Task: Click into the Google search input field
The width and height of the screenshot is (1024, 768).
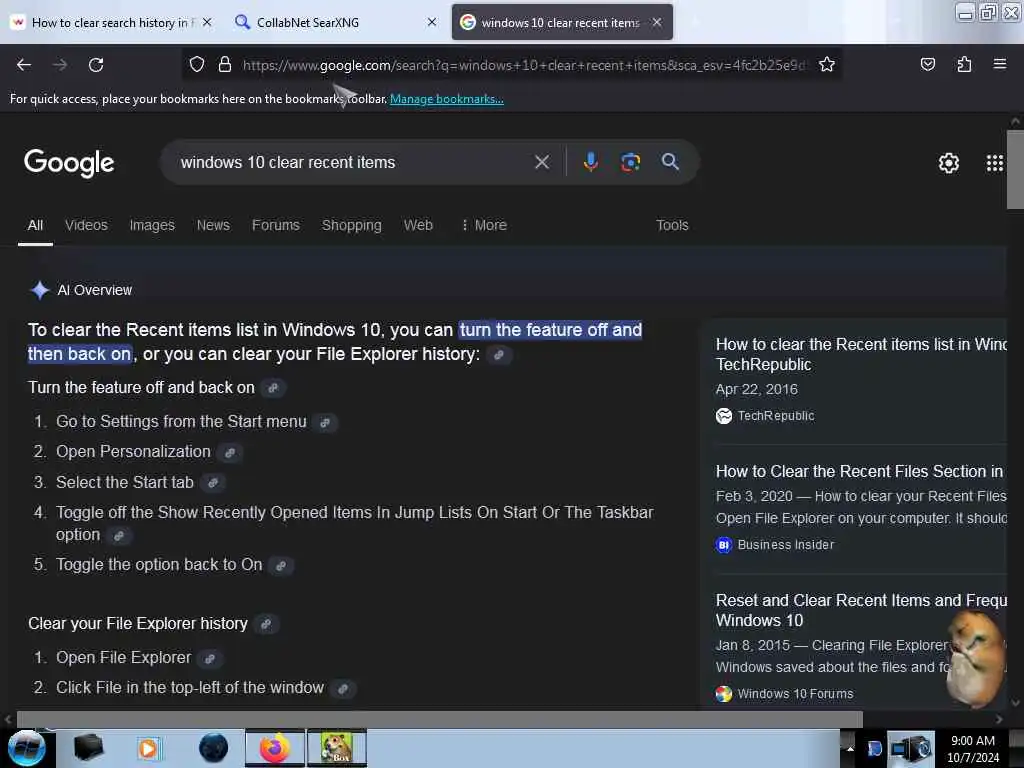Action: pyautogui.click(x=349, y=162)
